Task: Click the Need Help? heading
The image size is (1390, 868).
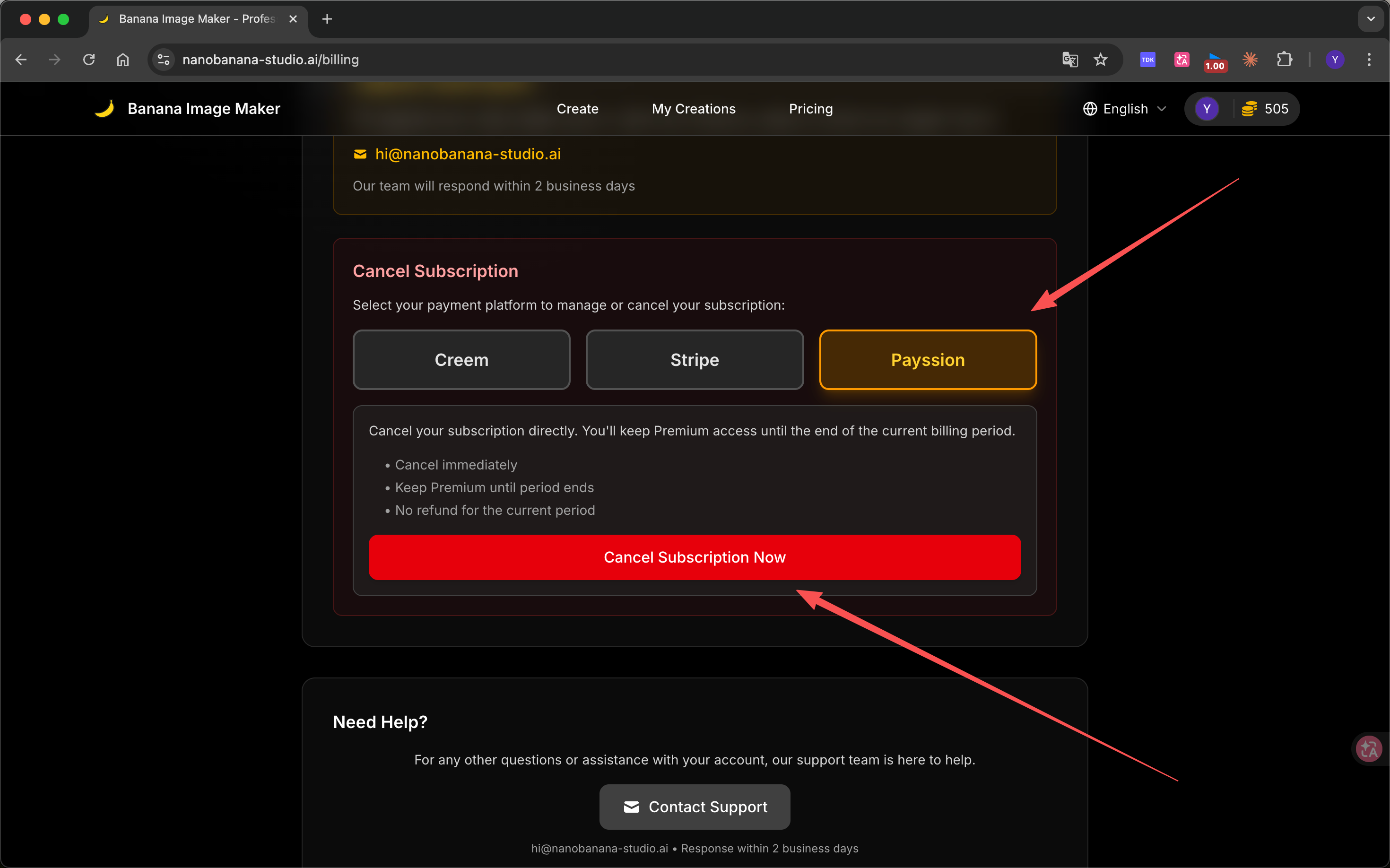Action: click(x=380, y=721)
